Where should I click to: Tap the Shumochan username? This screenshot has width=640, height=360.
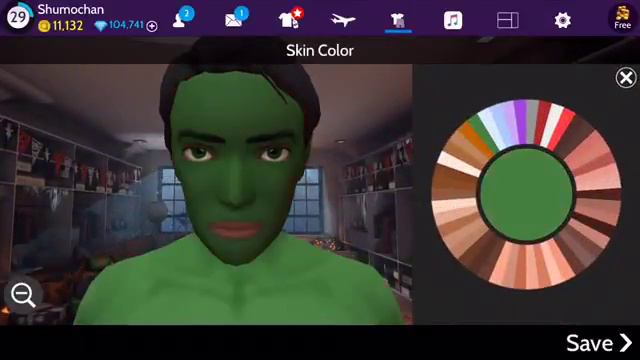[71, 9]
